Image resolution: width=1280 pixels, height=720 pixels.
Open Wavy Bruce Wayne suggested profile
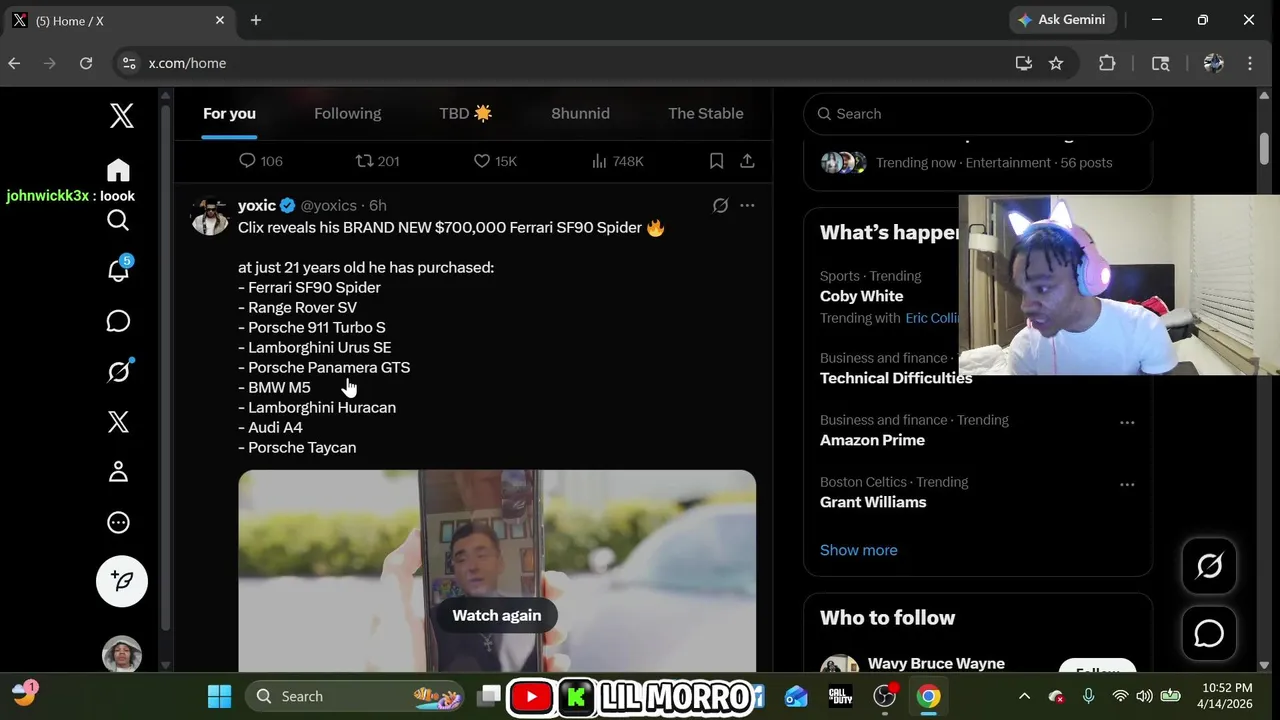point(936,663)
